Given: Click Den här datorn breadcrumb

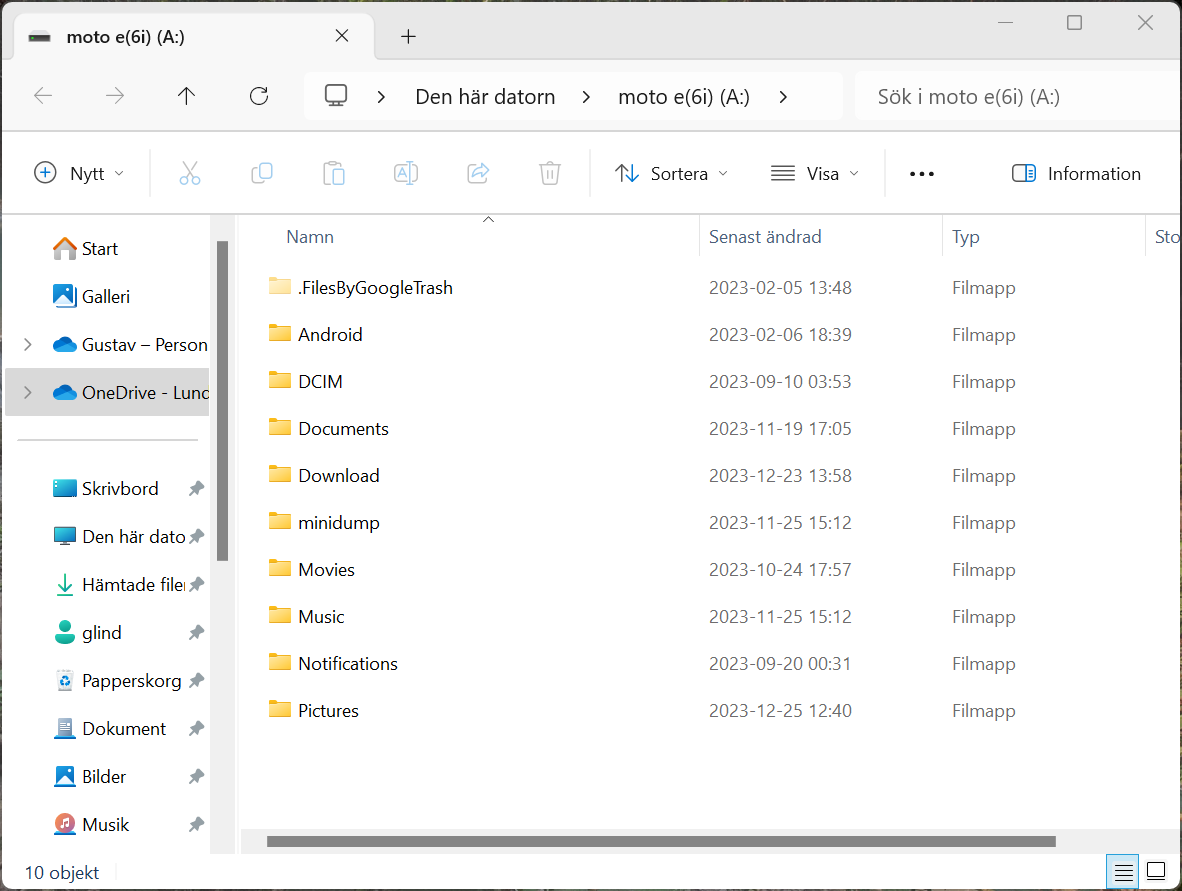Looking at the screenshot, I should [x=485, y=96].
